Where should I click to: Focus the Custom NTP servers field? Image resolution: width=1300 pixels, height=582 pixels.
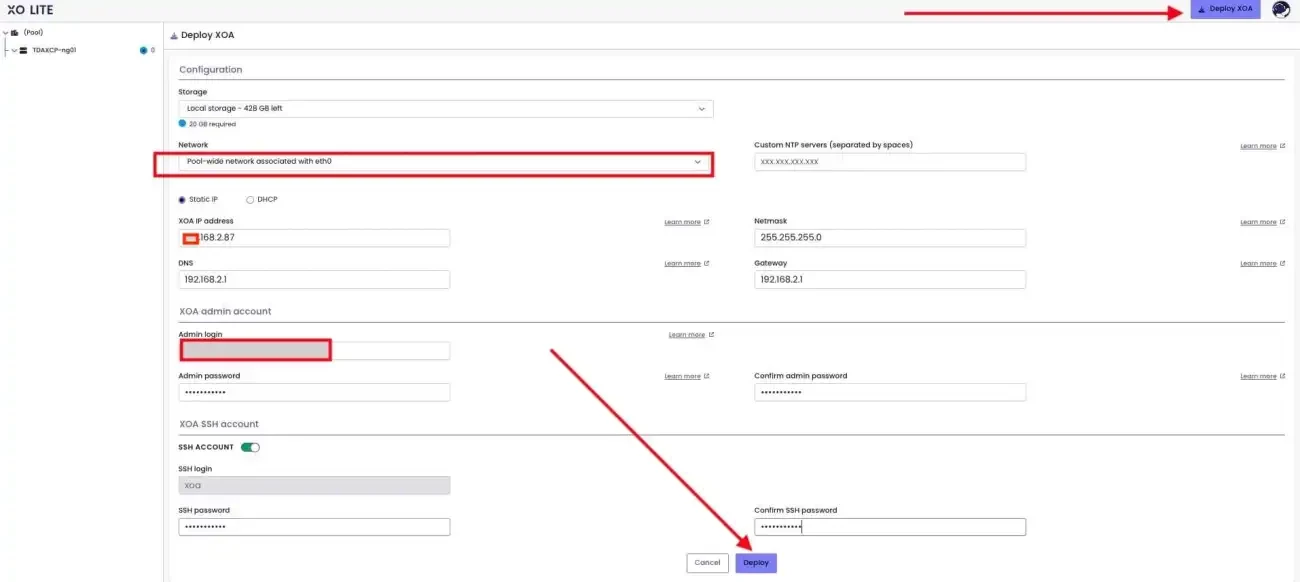click(890, 161)
